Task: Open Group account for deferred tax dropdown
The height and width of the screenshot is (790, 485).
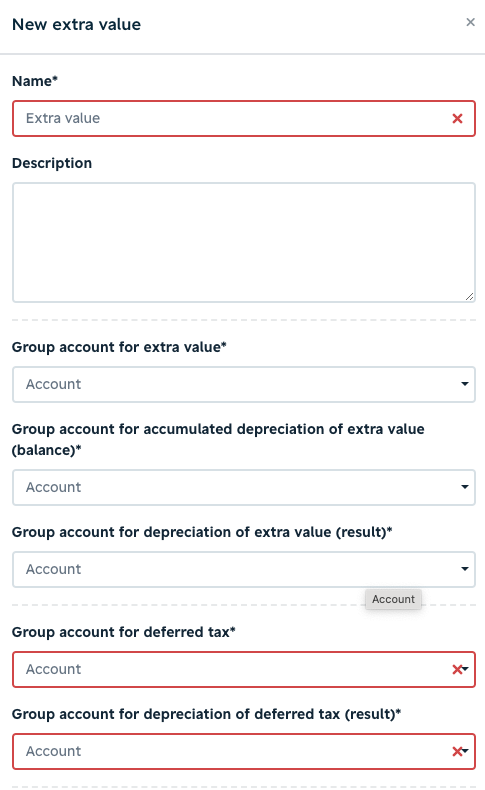Action: pos(244,669)
